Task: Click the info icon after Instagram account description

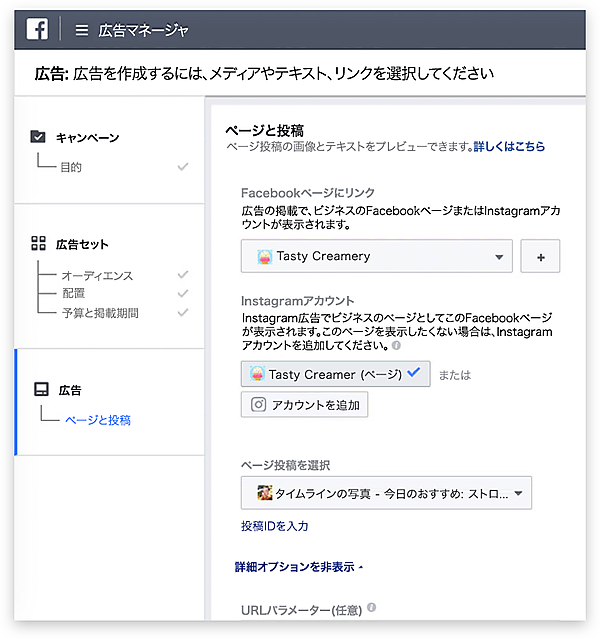Action: click(397, 346)
